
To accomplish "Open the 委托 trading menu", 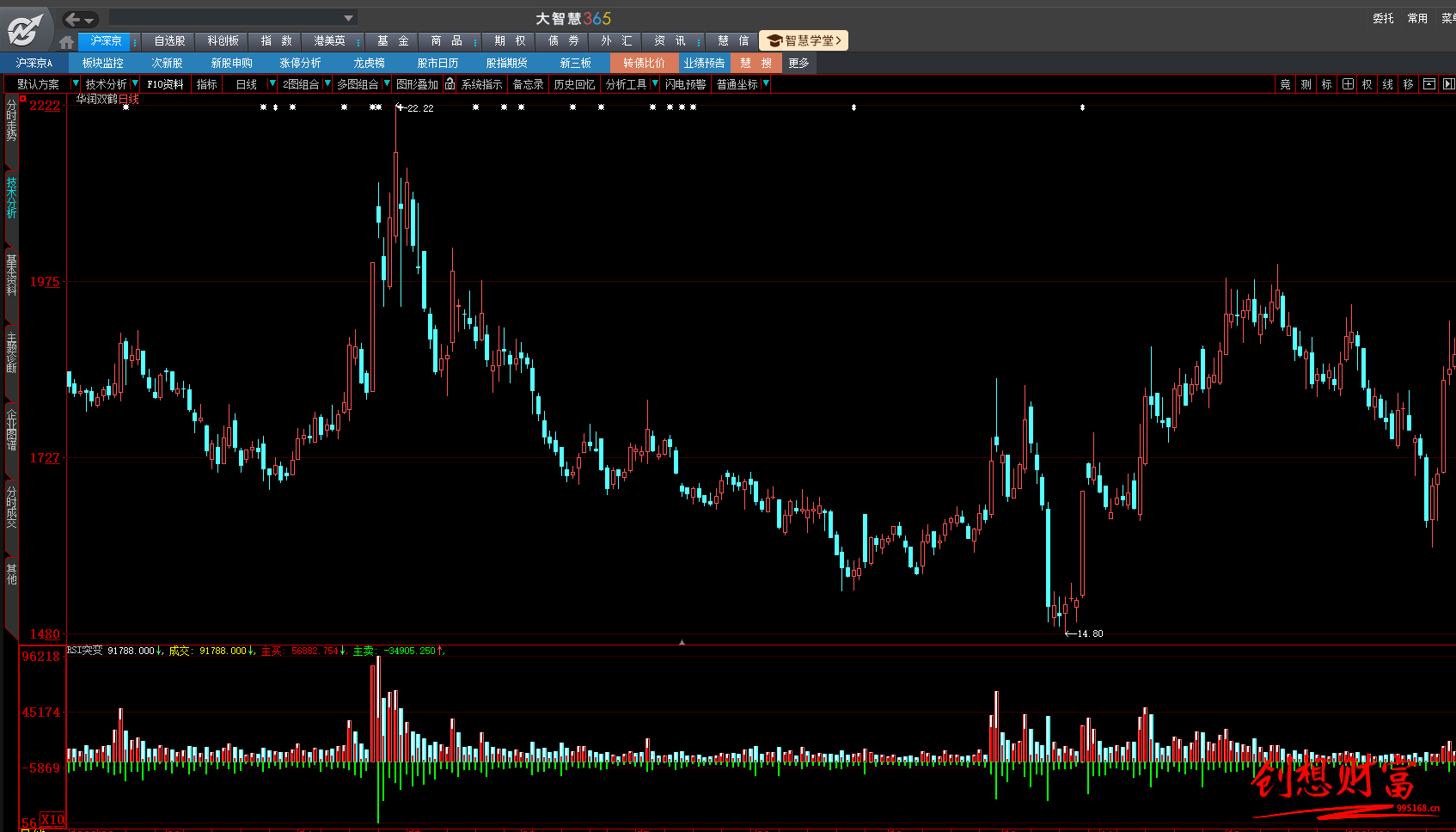I will click(1383, 18).
